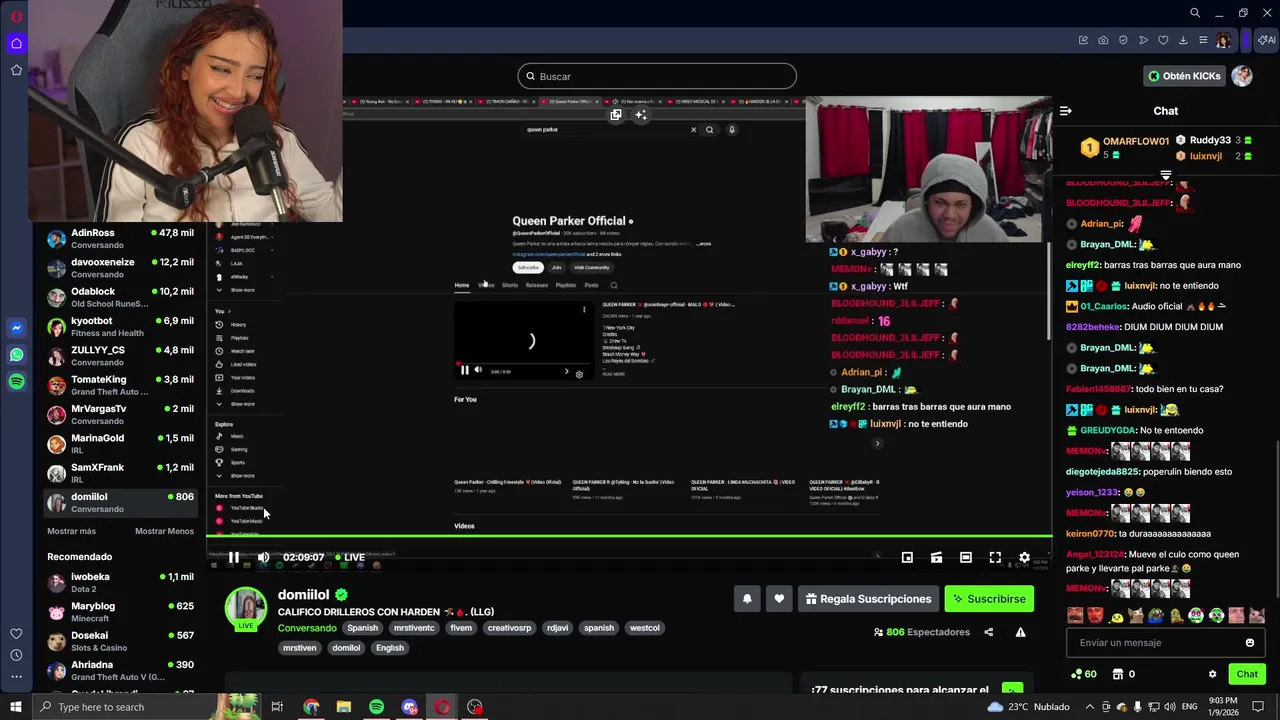Select the mrstiventc tag chip
The width and height of the screenshot is (1280, 720).
pos(414,628)
